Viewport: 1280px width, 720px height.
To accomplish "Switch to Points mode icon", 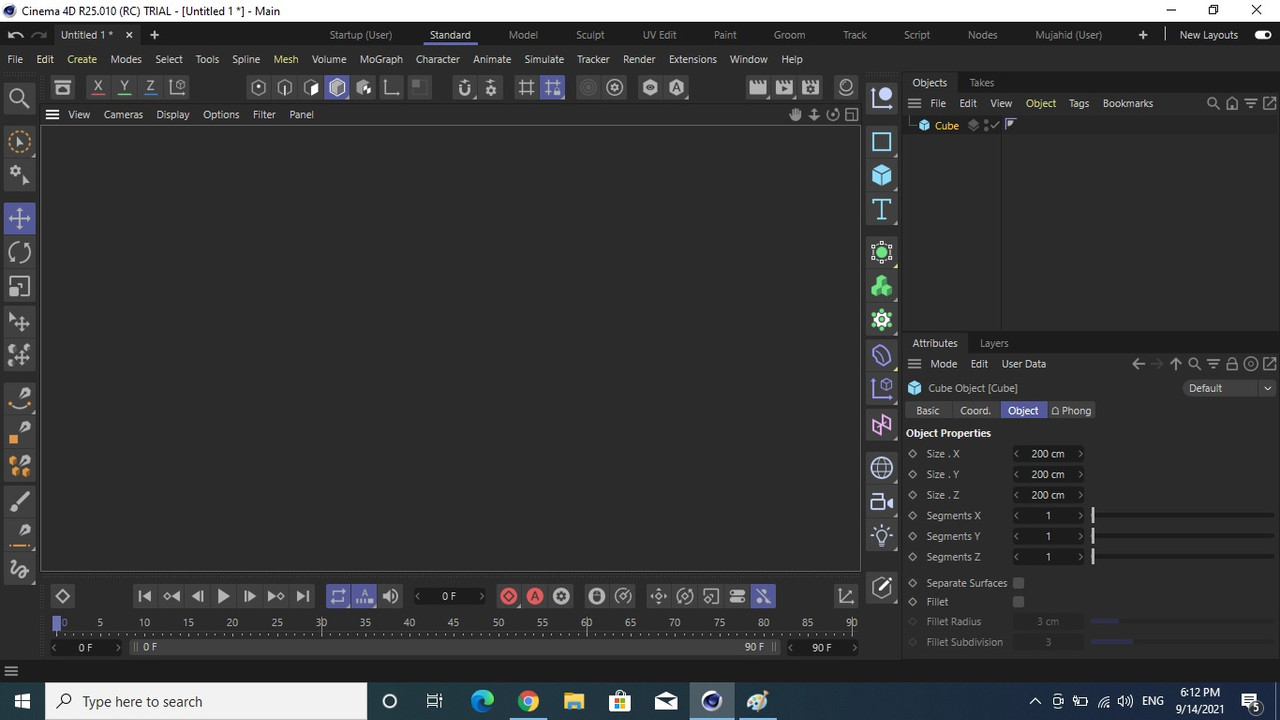I will 258,88.
